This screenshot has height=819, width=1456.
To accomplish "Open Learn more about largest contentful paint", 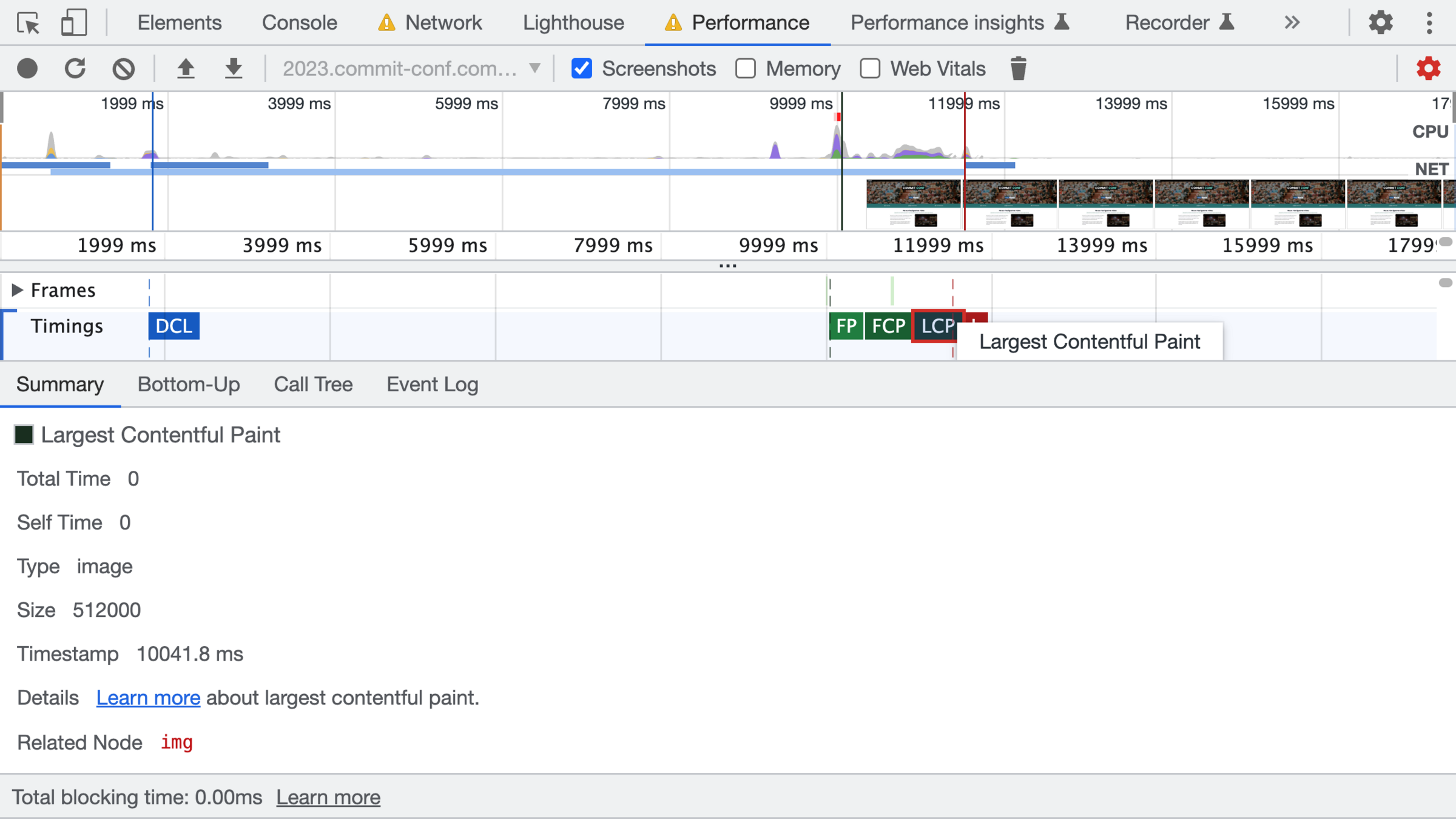I will (148, 698).
